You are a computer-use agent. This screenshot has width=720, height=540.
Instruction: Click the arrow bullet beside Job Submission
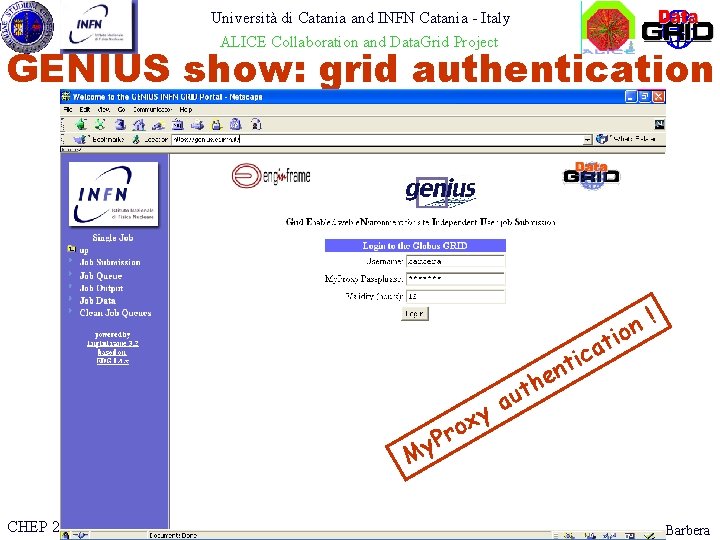pos(71,261)
